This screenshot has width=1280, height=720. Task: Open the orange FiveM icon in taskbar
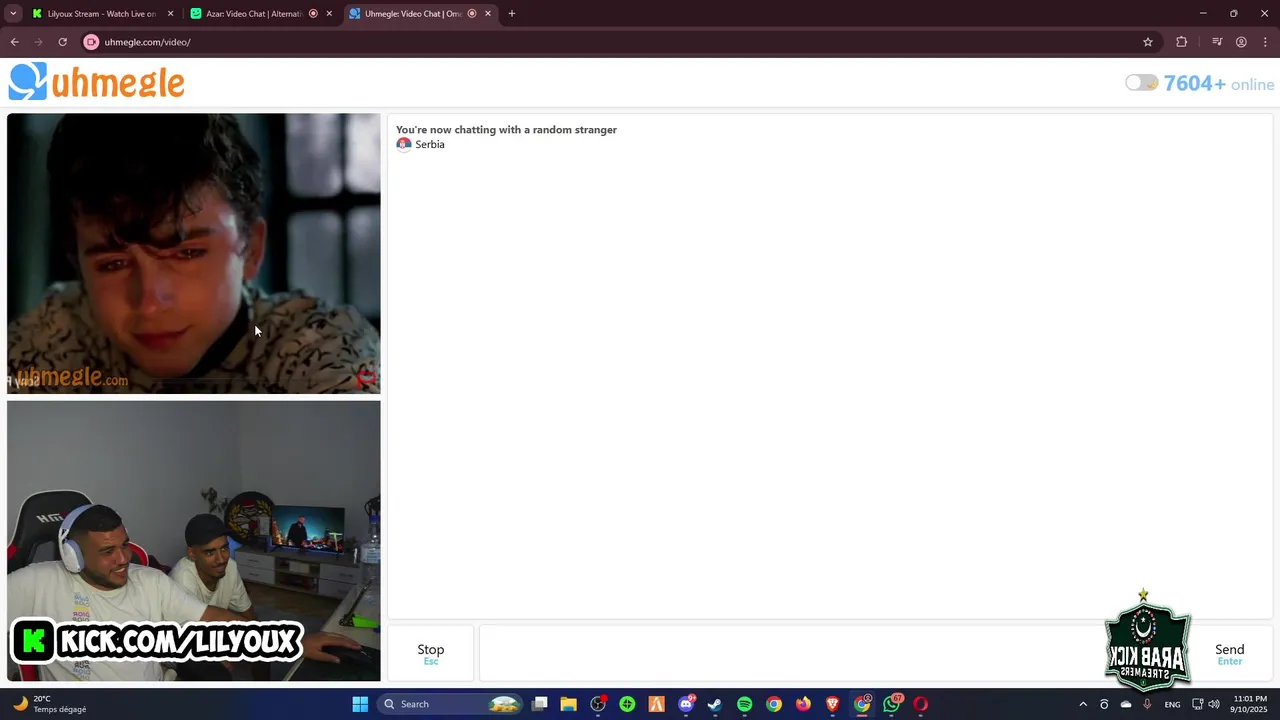[657, 704]
